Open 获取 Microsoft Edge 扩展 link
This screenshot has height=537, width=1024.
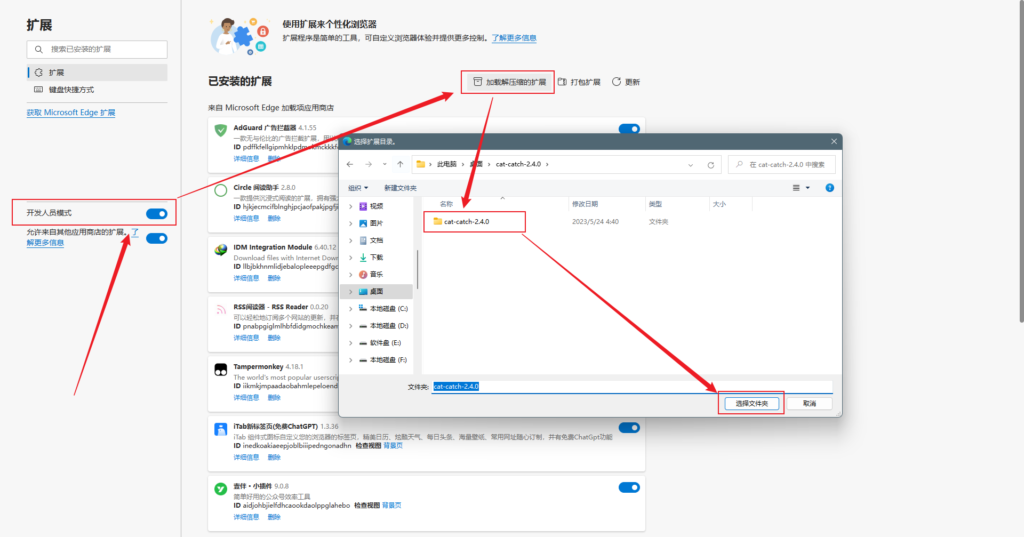[x=71, y=112]
